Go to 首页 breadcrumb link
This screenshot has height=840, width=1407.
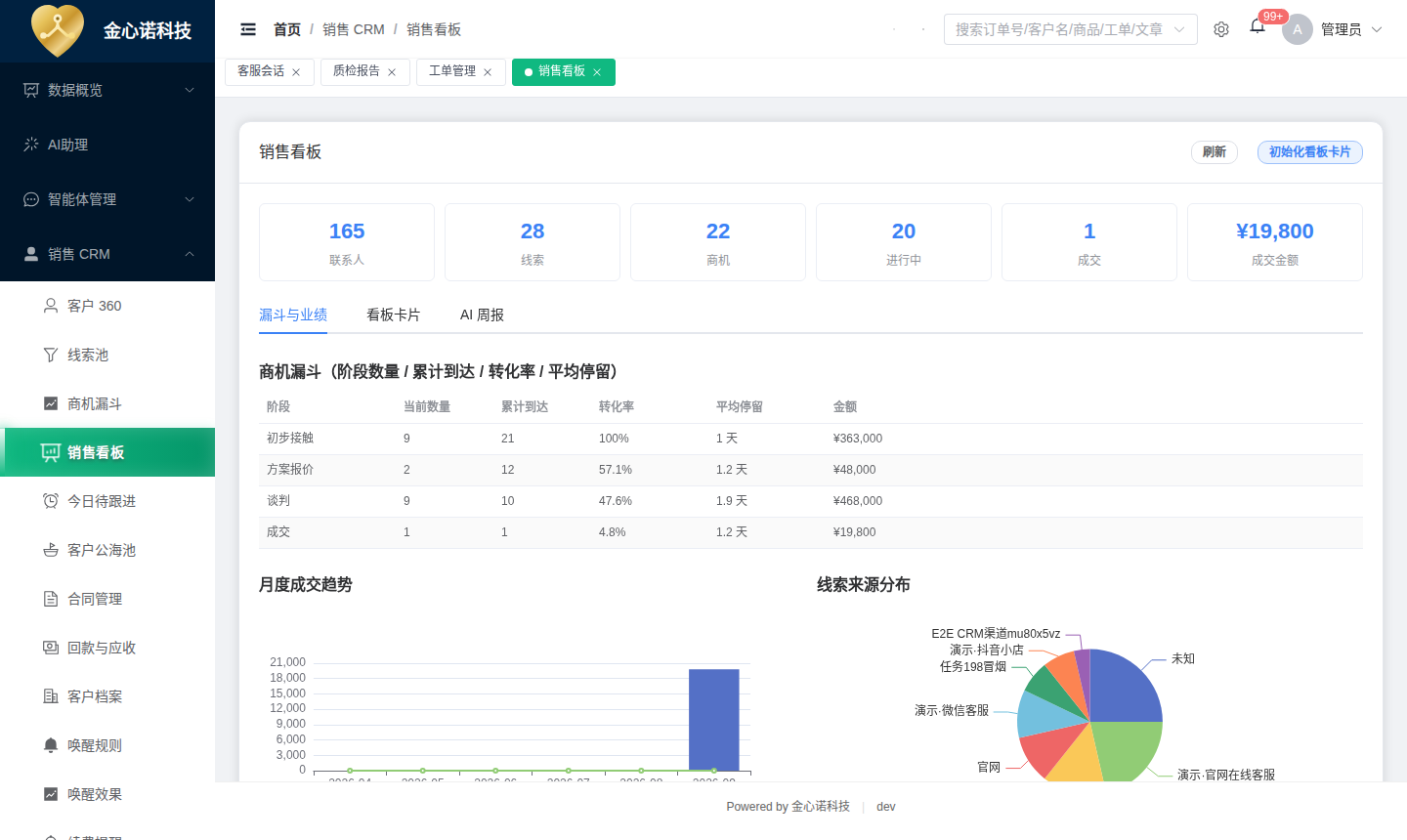click(x=287, y=29)
